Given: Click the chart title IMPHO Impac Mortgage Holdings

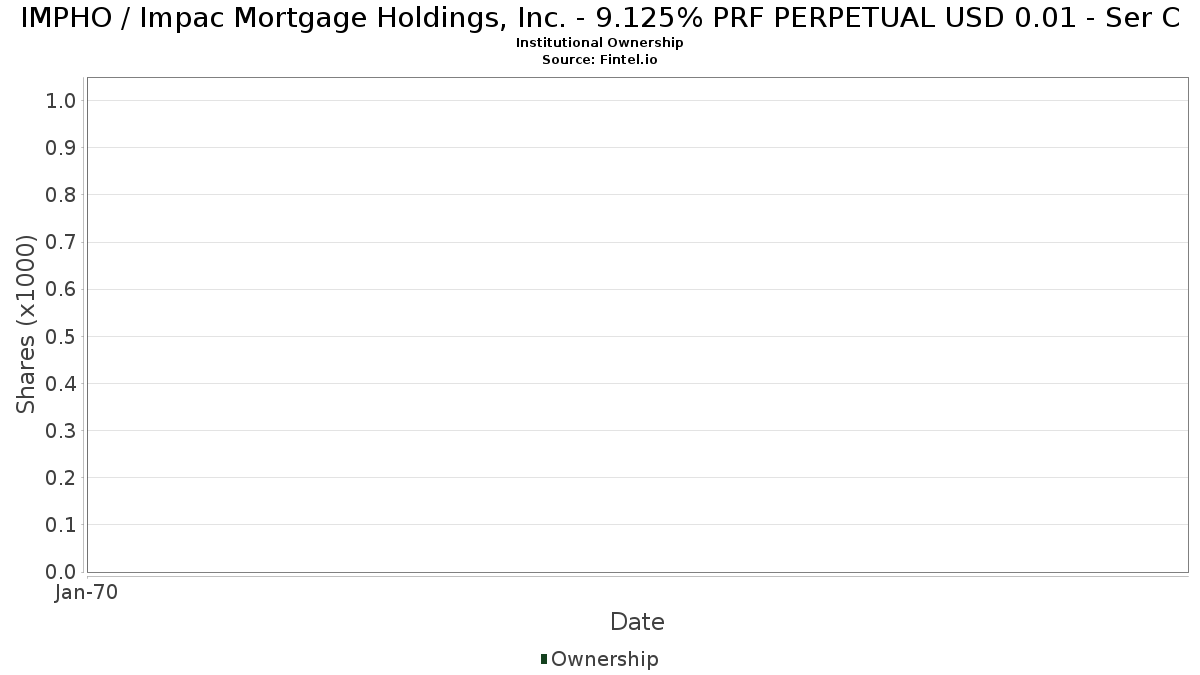Looking at the screenshot, I should pyautogui.click(x=600, y=19).
